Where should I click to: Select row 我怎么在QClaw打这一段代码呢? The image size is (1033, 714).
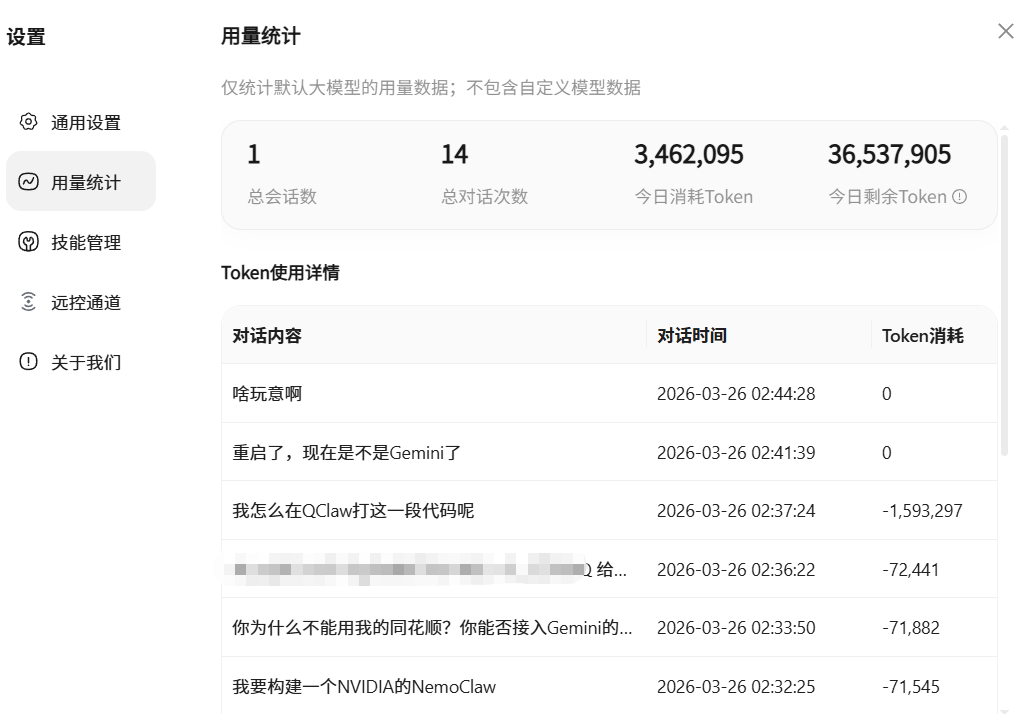(x=609, y=510)
